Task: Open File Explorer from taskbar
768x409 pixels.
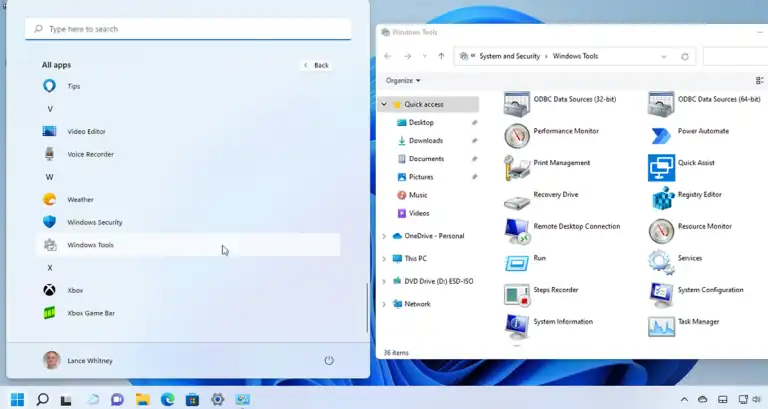Action: pos(143,400)
